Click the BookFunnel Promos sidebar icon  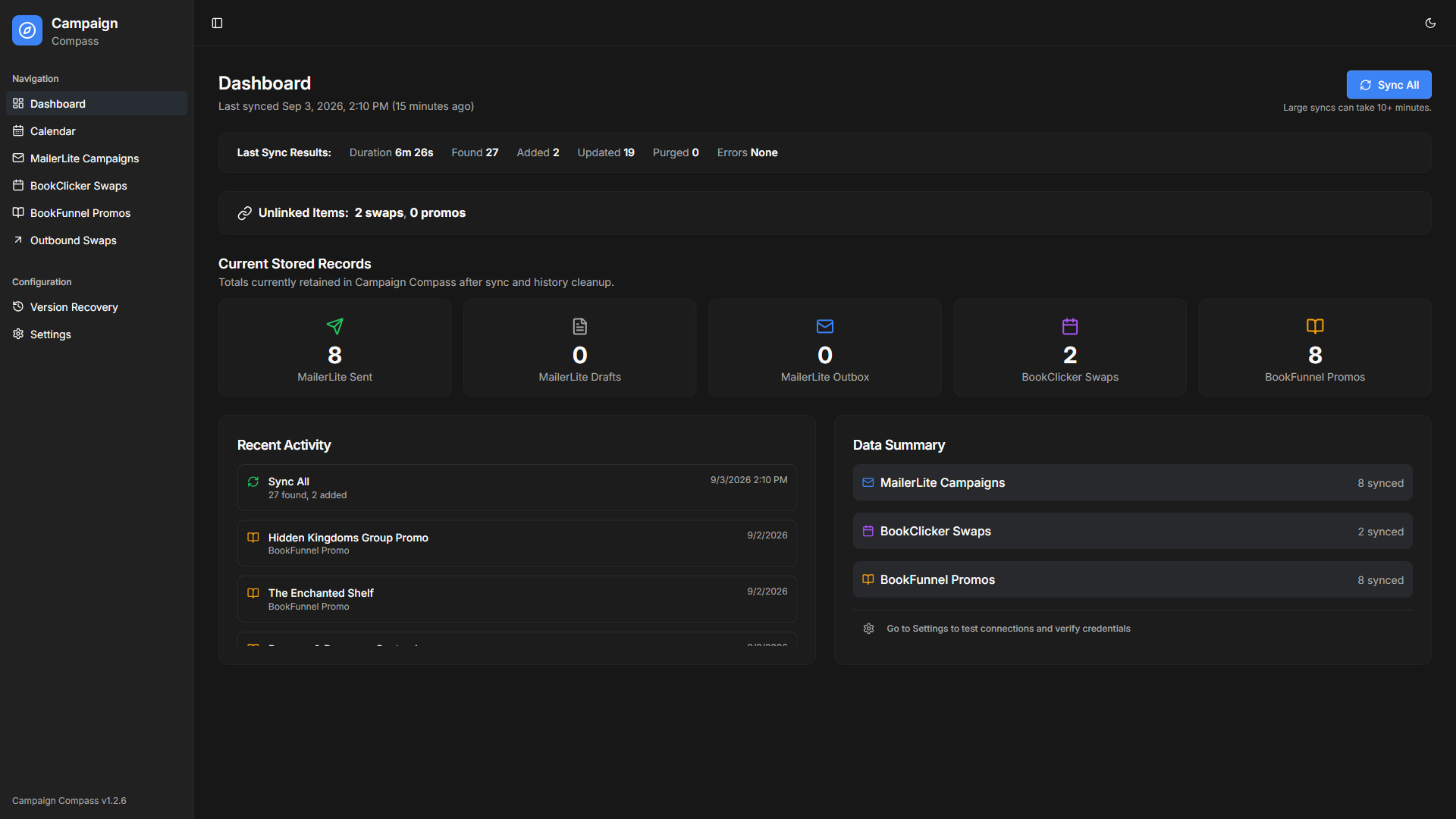tap(18, 212)
